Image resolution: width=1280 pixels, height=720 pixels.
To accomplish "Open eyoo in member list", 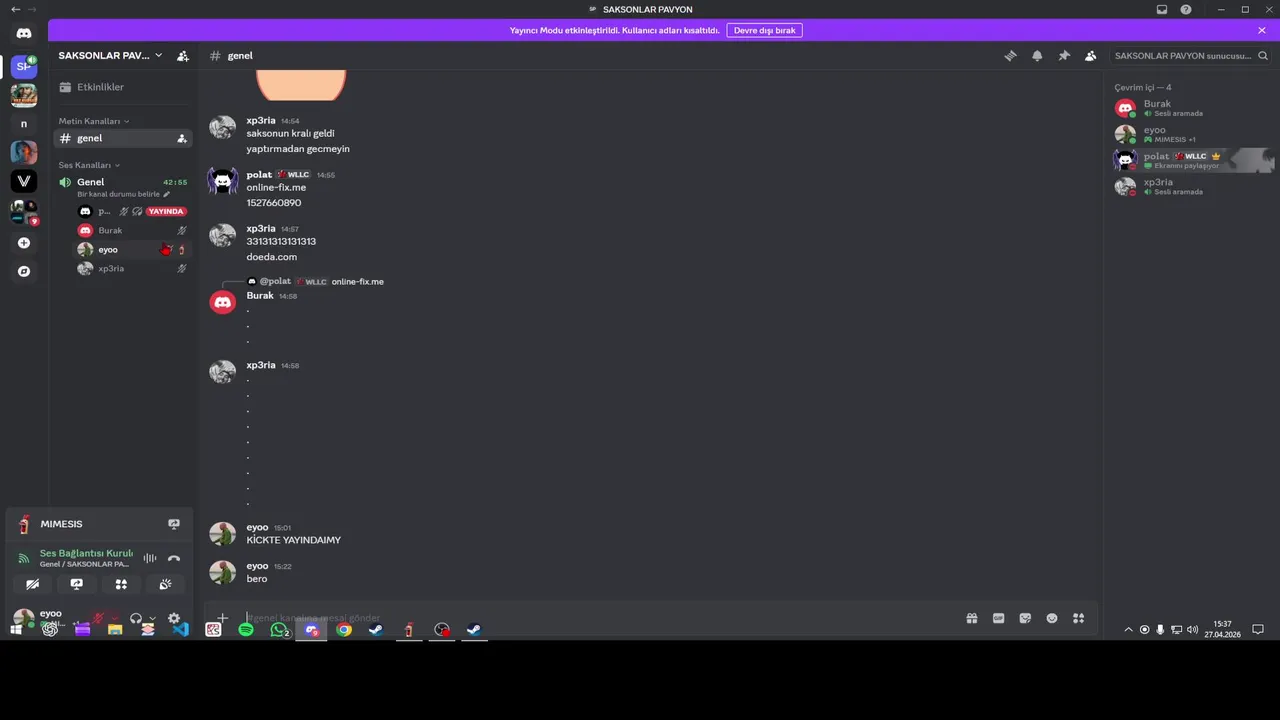I will 1193,134.
